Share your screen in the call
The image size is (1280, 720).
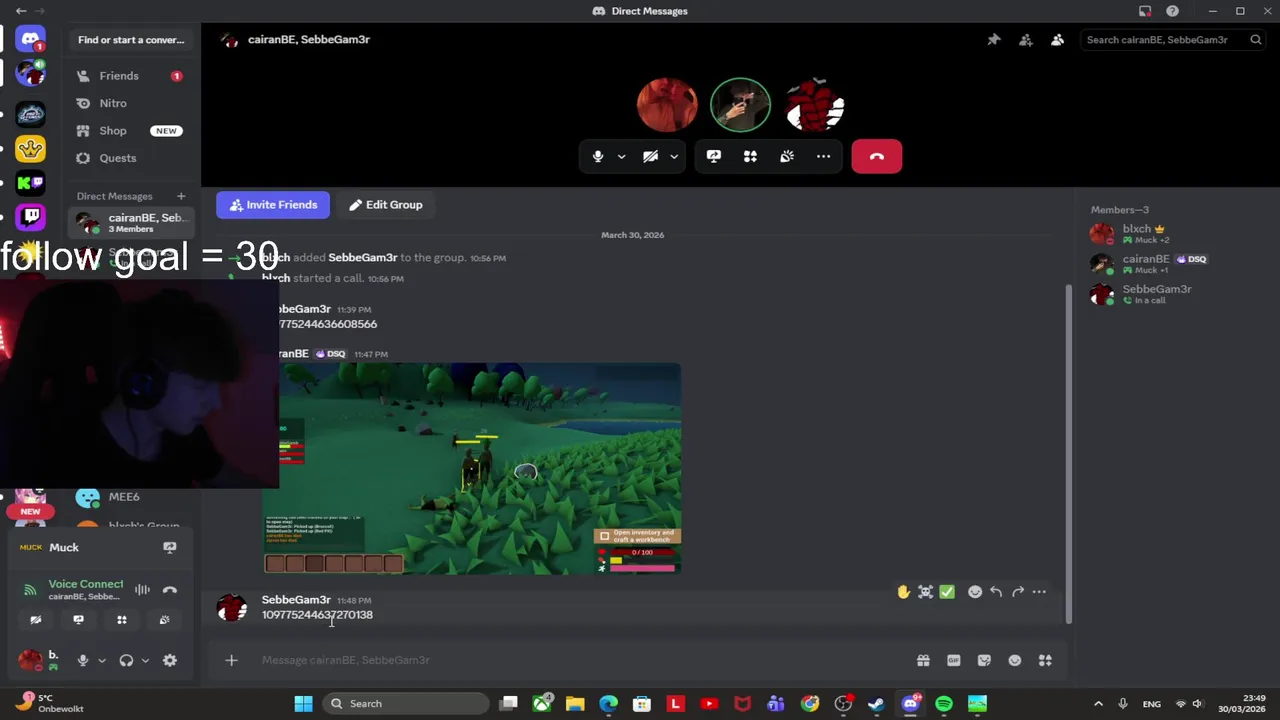tap(714, 157)
